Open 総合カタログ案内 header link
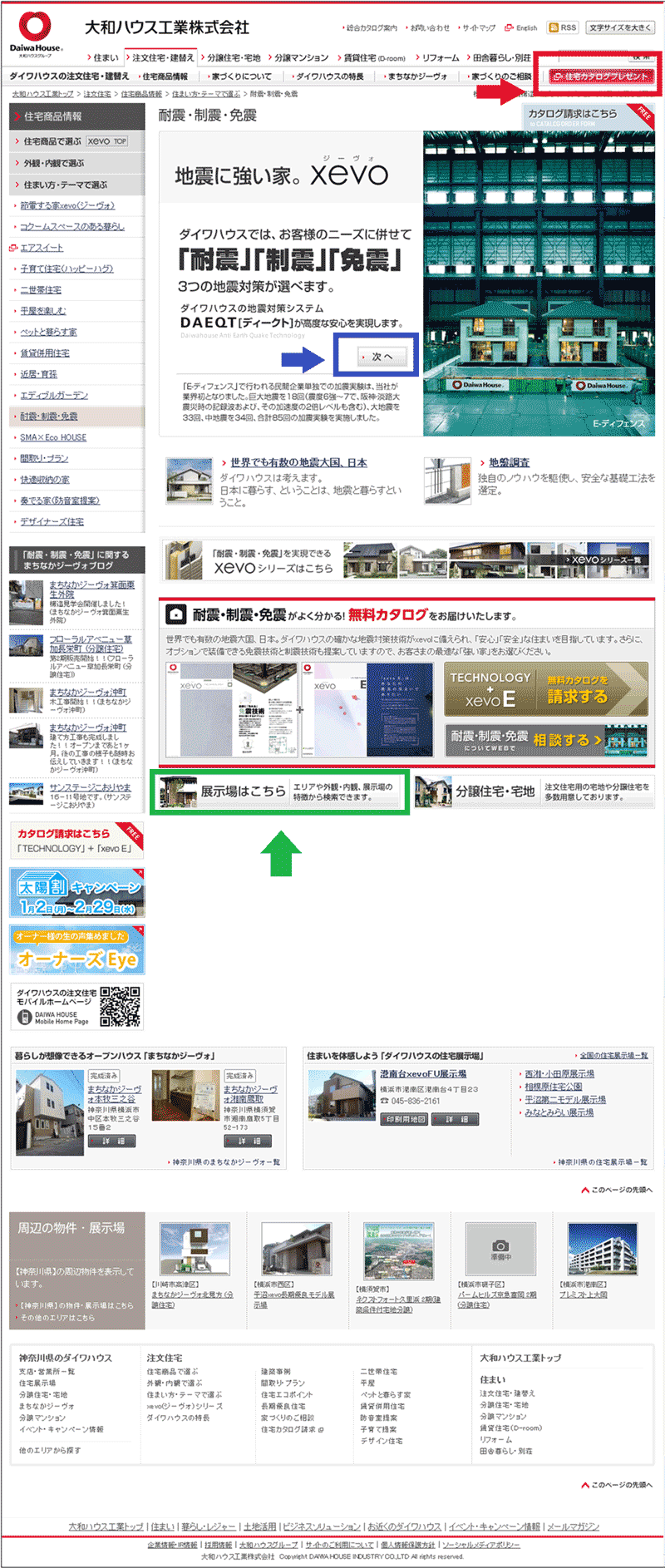This screenshot has height=1568, width=665. click(370, 27)
